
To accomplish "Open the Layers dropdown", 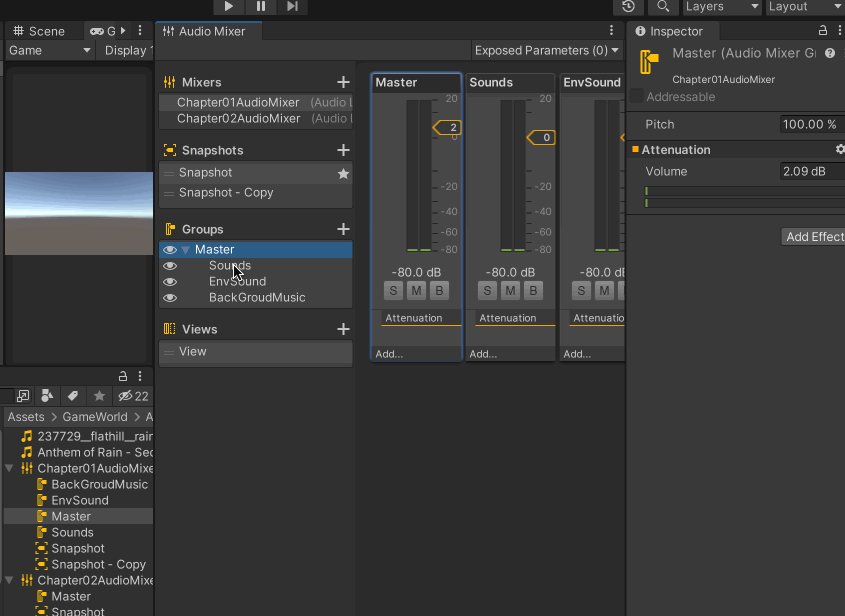I will tap(722, 6).
